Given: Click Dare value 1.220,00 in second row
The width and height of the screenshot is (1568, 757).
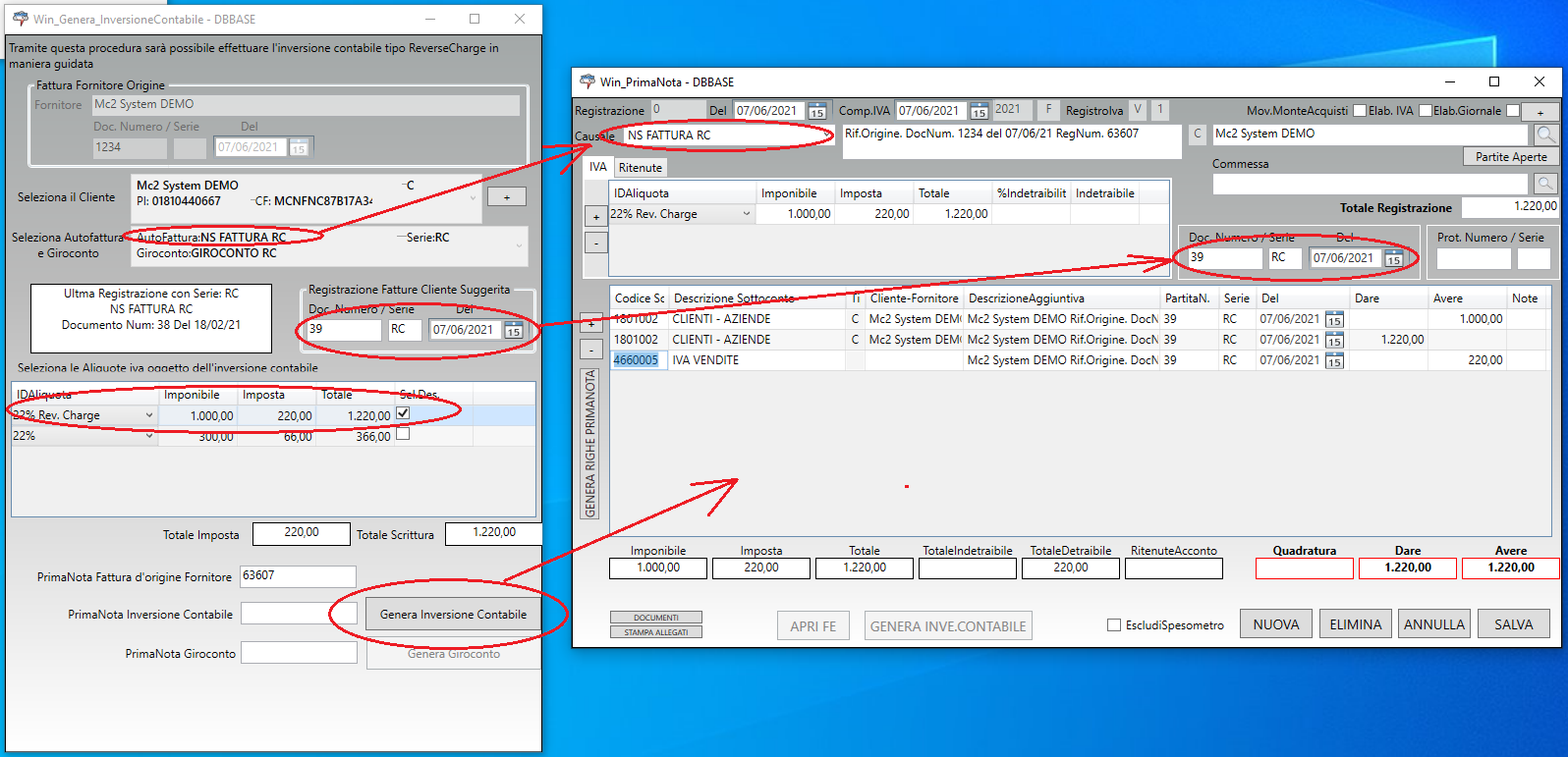Looking at the screenshot, I should click(x=1388, y=340).
